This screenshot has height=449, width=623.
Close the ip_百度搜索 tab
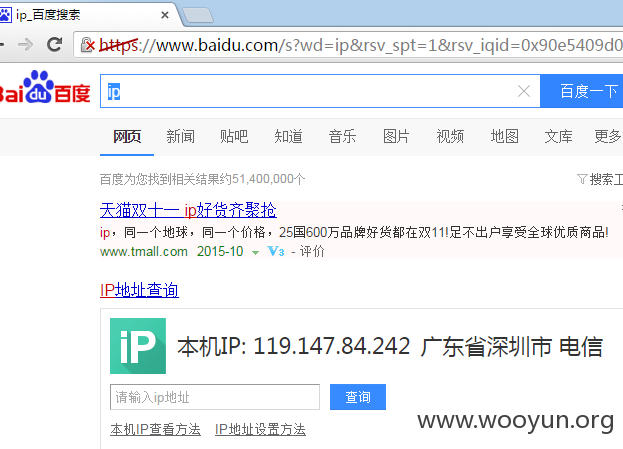[165, 15]
